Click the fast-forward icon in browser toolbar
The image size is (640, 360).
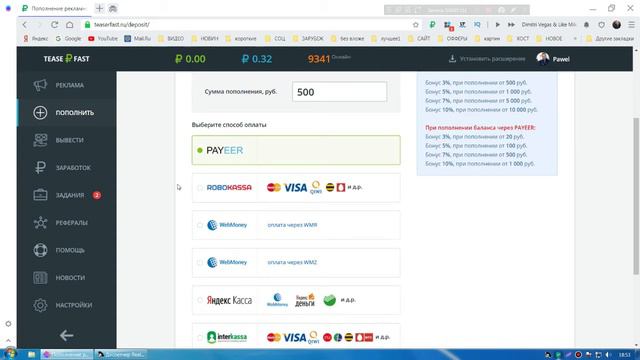511,24
